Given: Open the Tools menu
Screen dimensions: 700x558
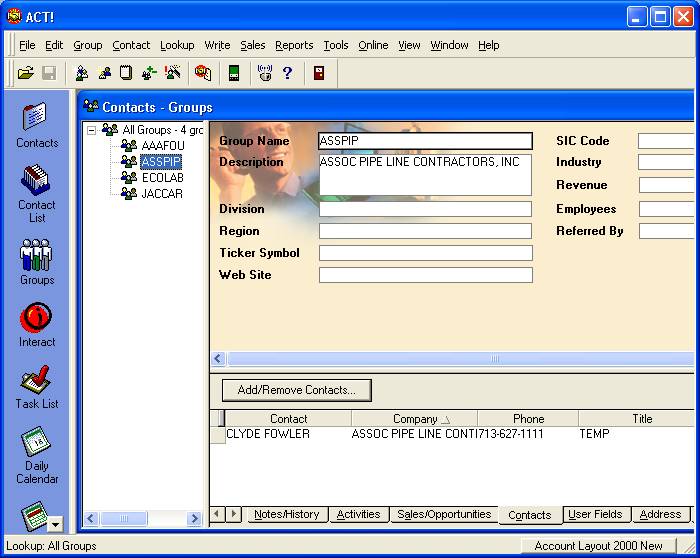Looking at the screenshot, I should pos(335,45).
